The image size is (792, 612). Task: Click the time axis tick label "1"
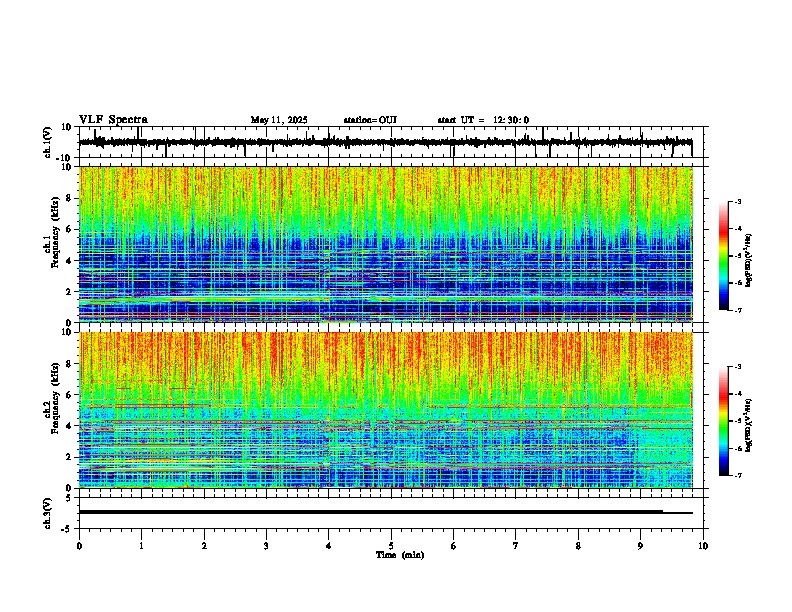point(141,546)
